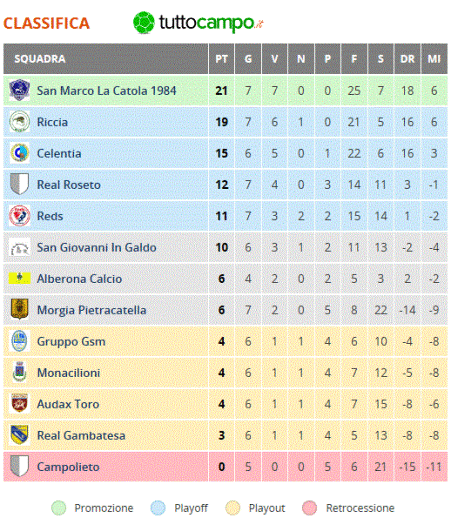Click the Celentia club badge
The image size is (451, 518).
[19, 153]
